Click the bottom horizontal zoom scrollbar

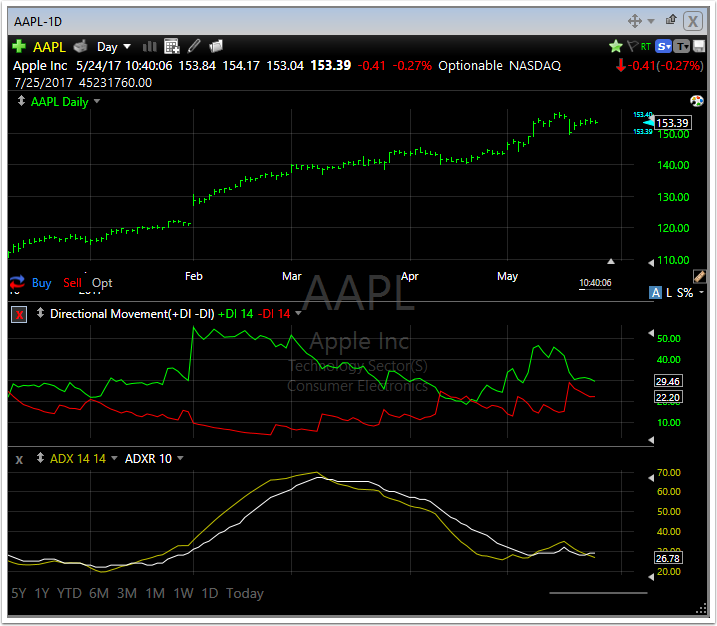click(598, 593)
